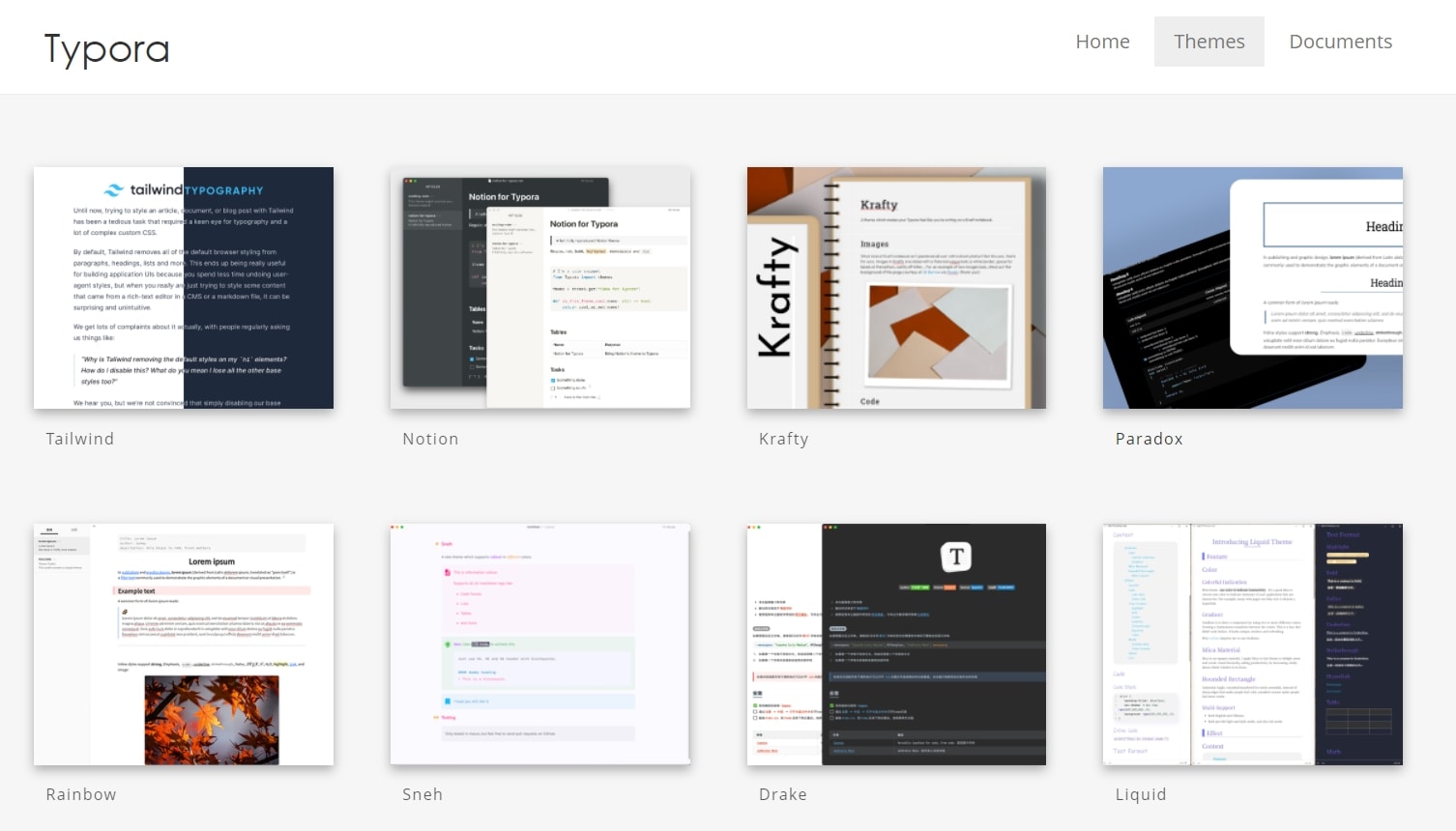Open the Paradox theme preview image
The image size is (1456, 831).
(x=1253, y=288)
